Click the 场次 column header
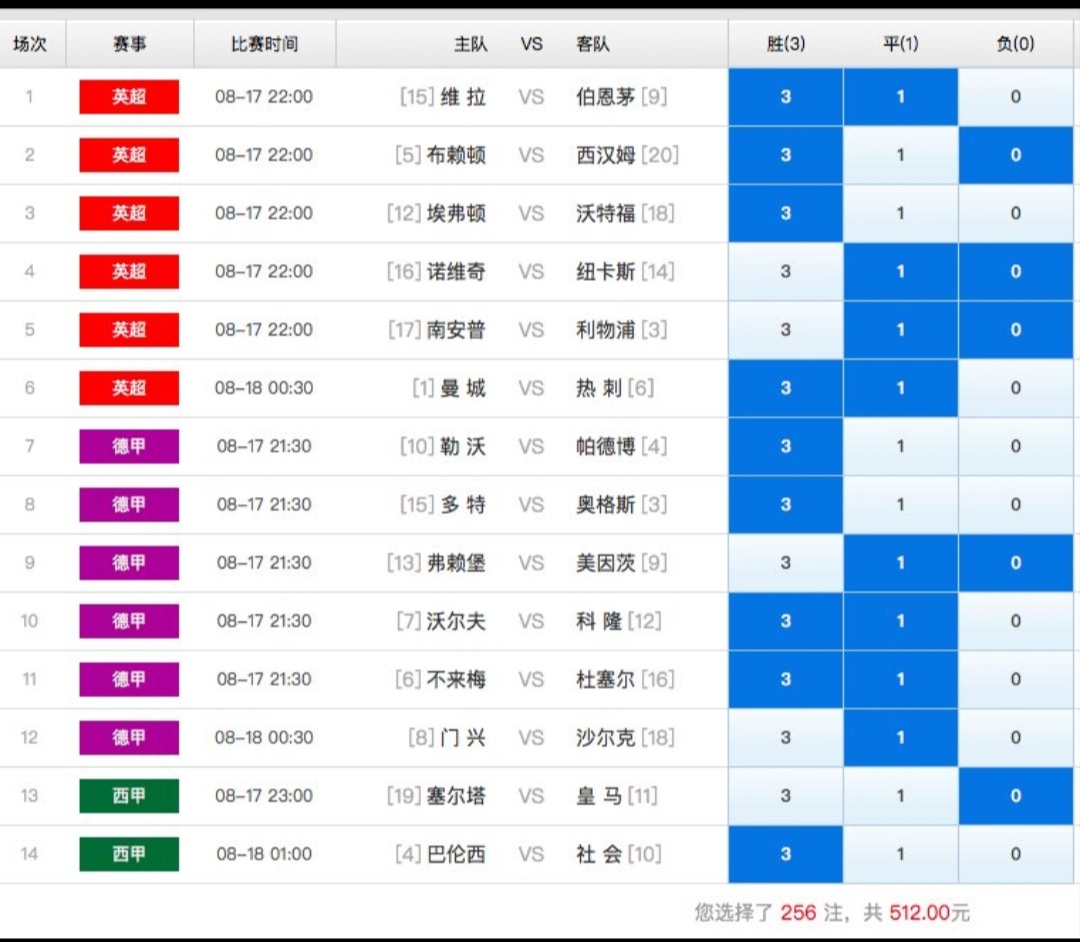 click(x=33, y=43)
